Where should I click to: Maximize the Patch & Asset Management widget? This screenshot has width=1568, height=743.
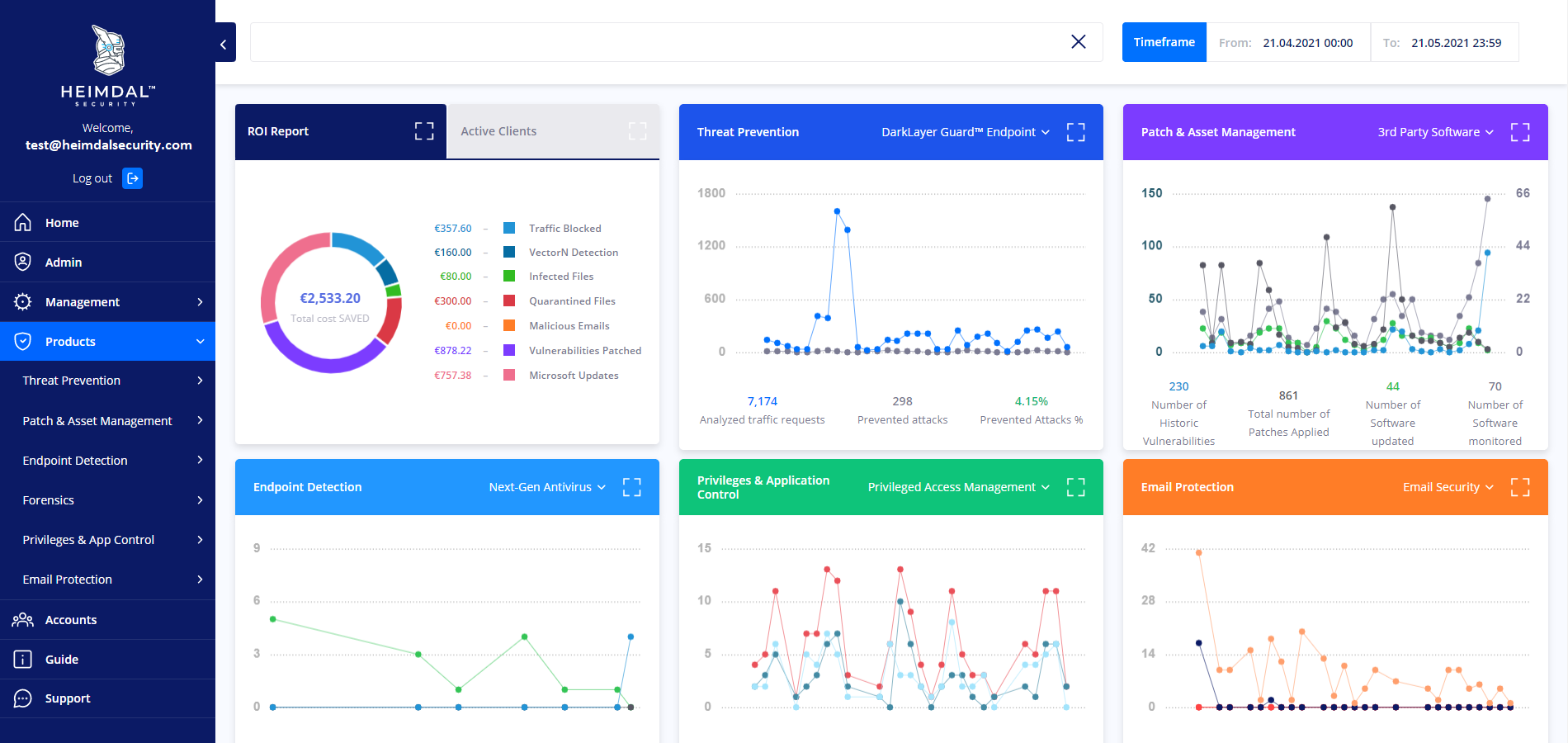pyautogui.click(x=1520, y=132)
